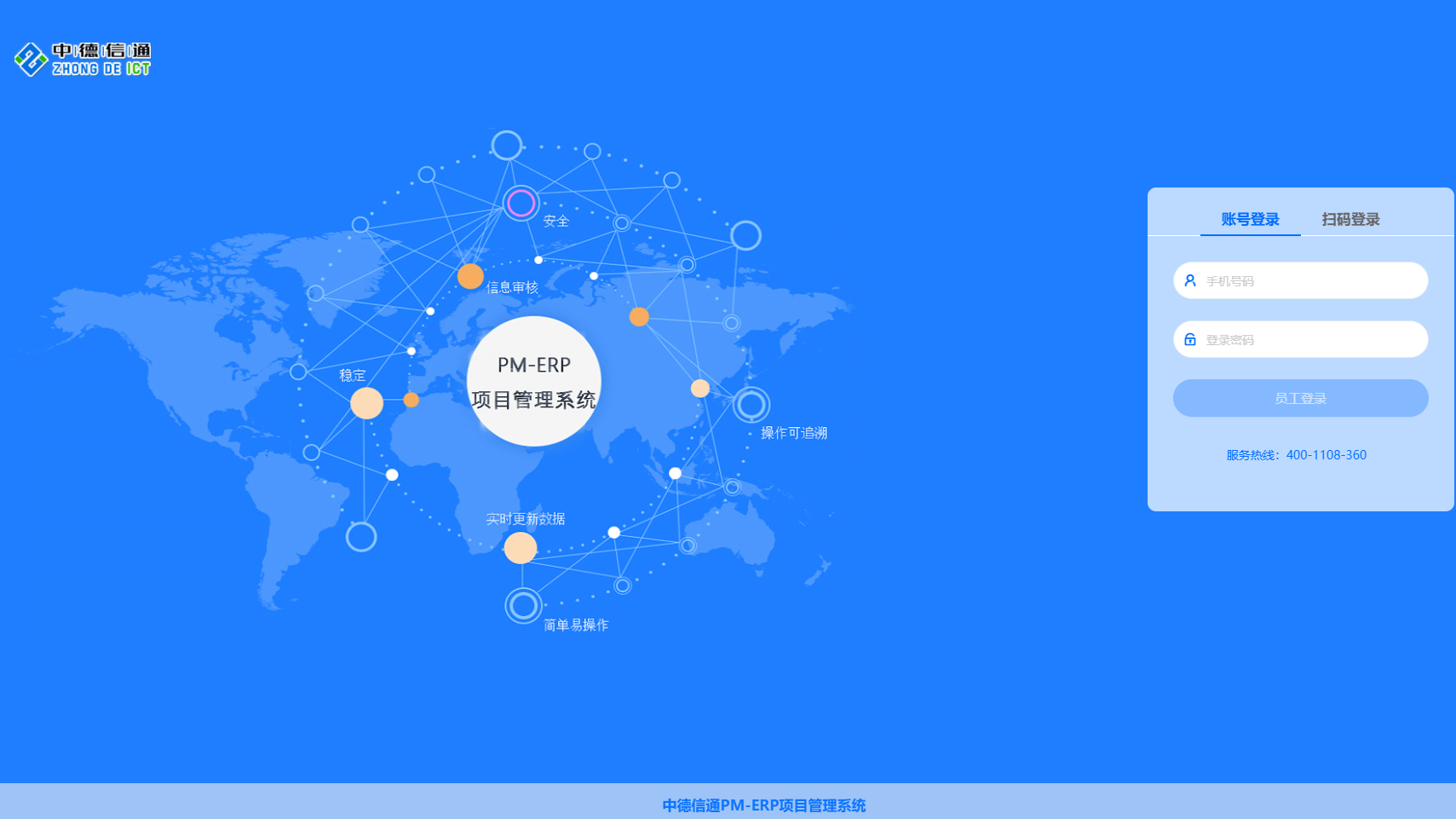Screen dimensions: 1456x819
Task: Click the user icon in phone field
Action: click(x=1190, y=280)
